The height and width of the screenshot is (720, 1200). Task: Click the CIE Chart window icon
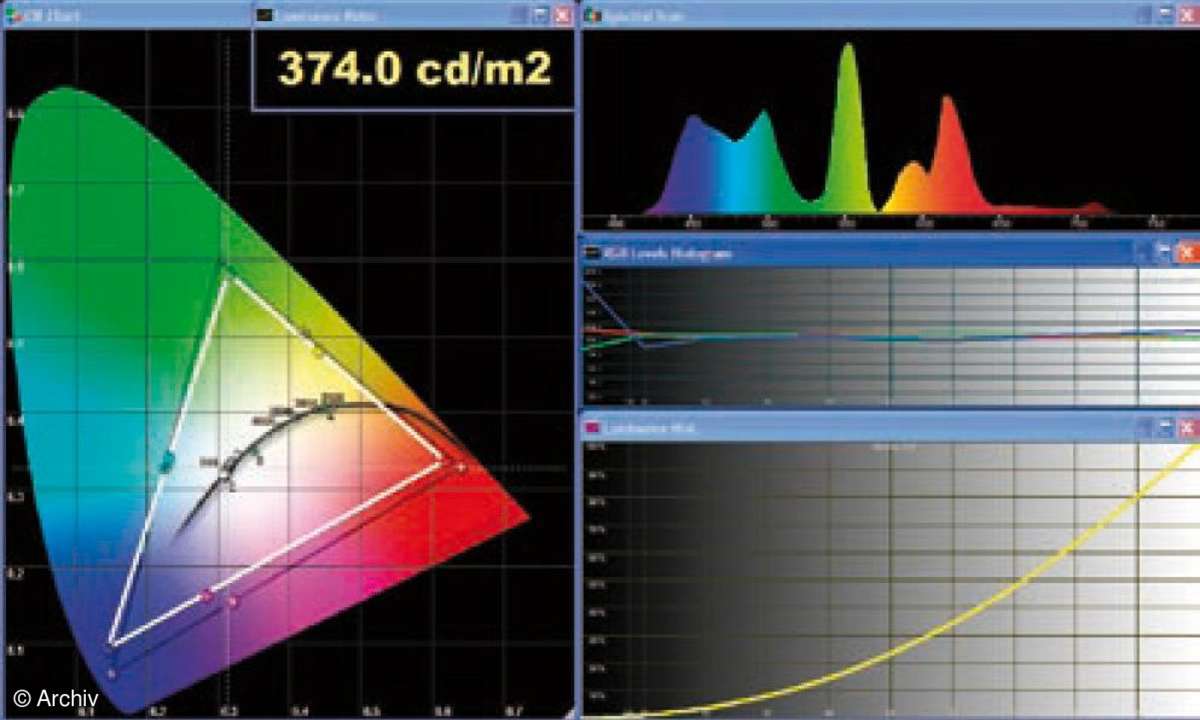coord(11,16)
